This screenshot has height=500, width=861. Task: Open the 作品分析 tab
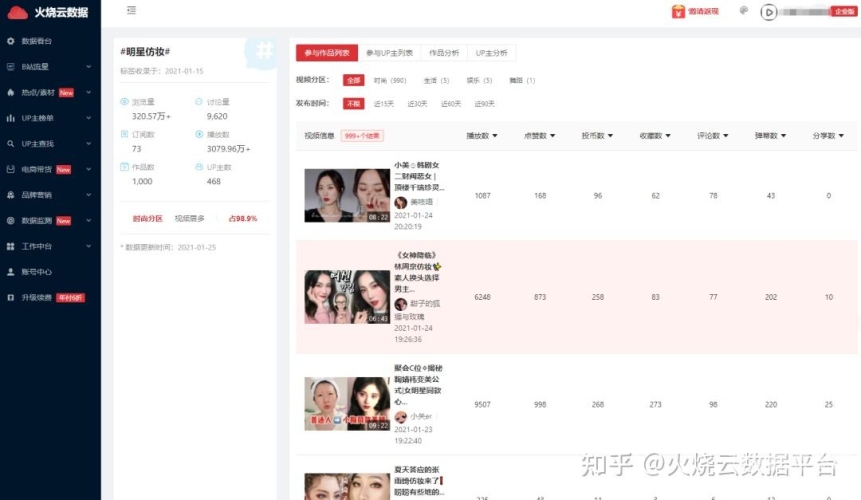click(444, 53)
